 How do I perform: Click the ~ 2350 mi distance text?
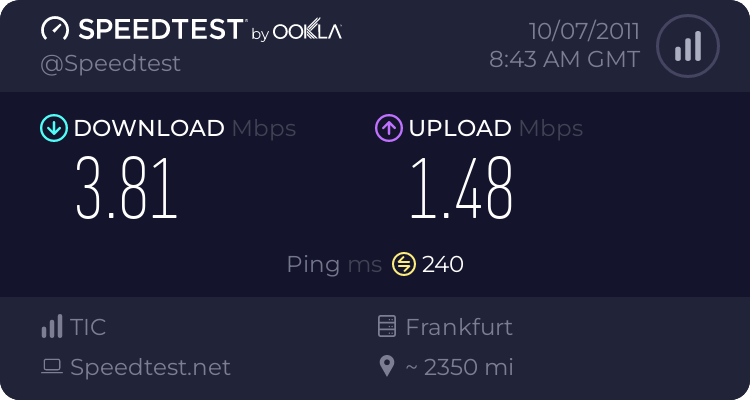click(x=459, y=367)
